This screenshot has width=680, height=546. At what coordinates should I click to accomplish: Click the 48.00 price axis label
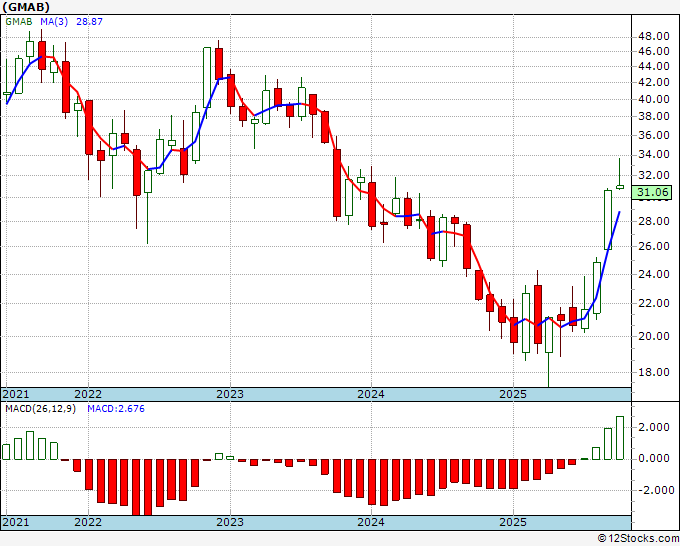tap(654, 36)
